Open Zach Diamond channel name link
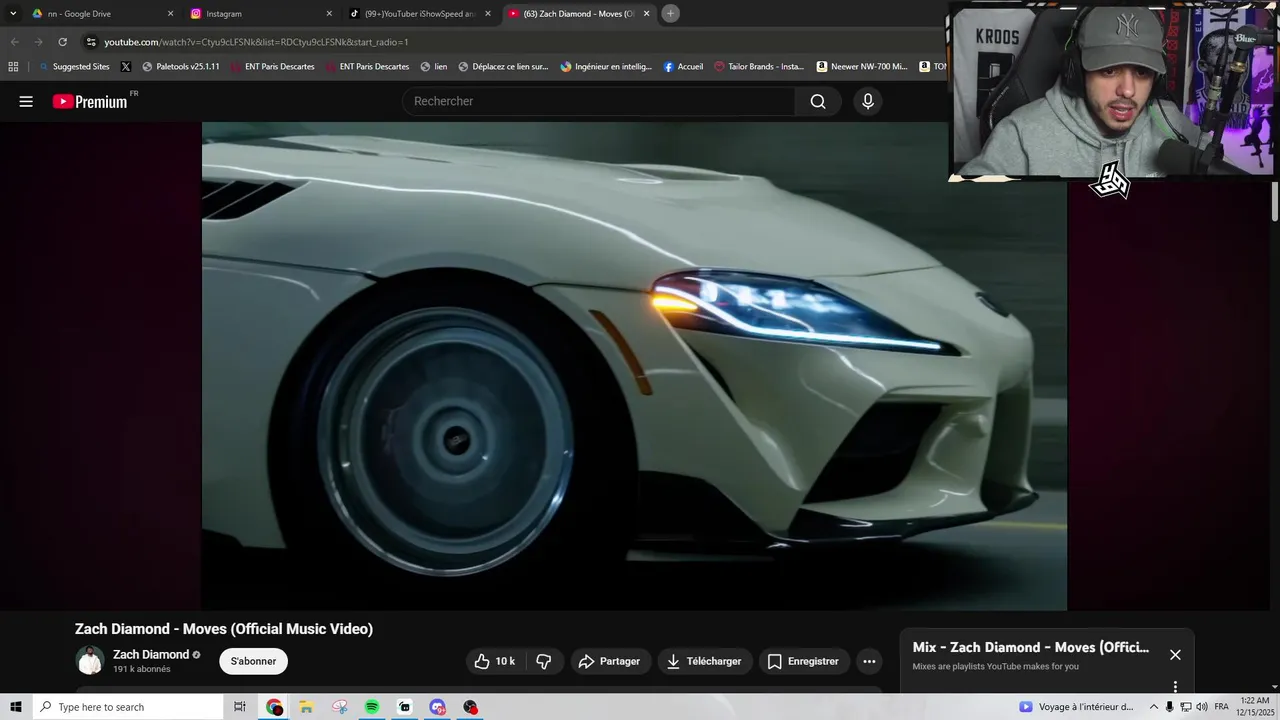 (151, 655)
